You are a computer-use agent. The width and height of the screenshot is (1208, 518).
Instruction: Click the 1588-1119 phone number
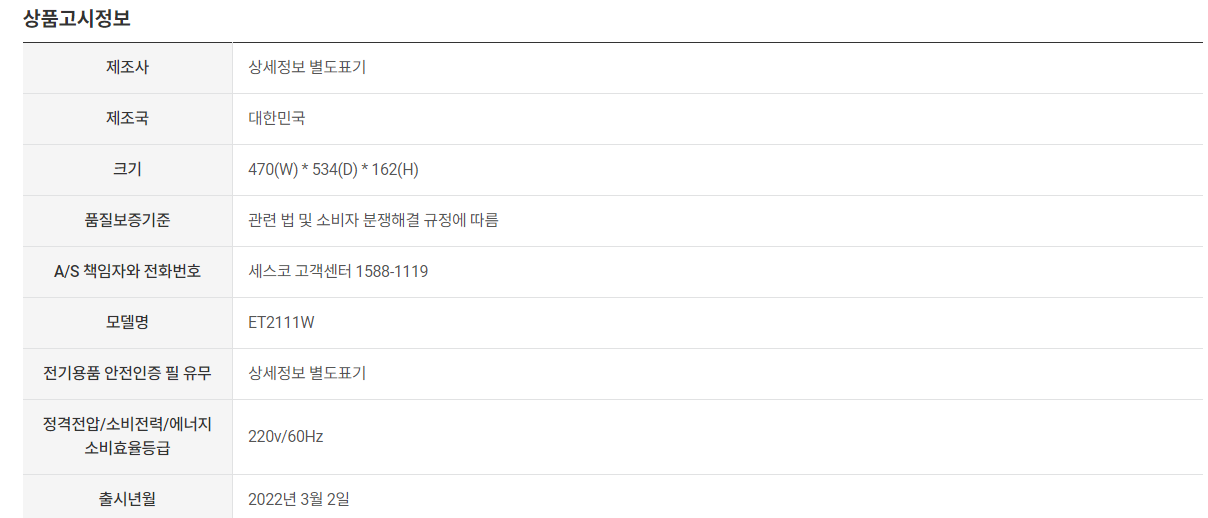392,272
